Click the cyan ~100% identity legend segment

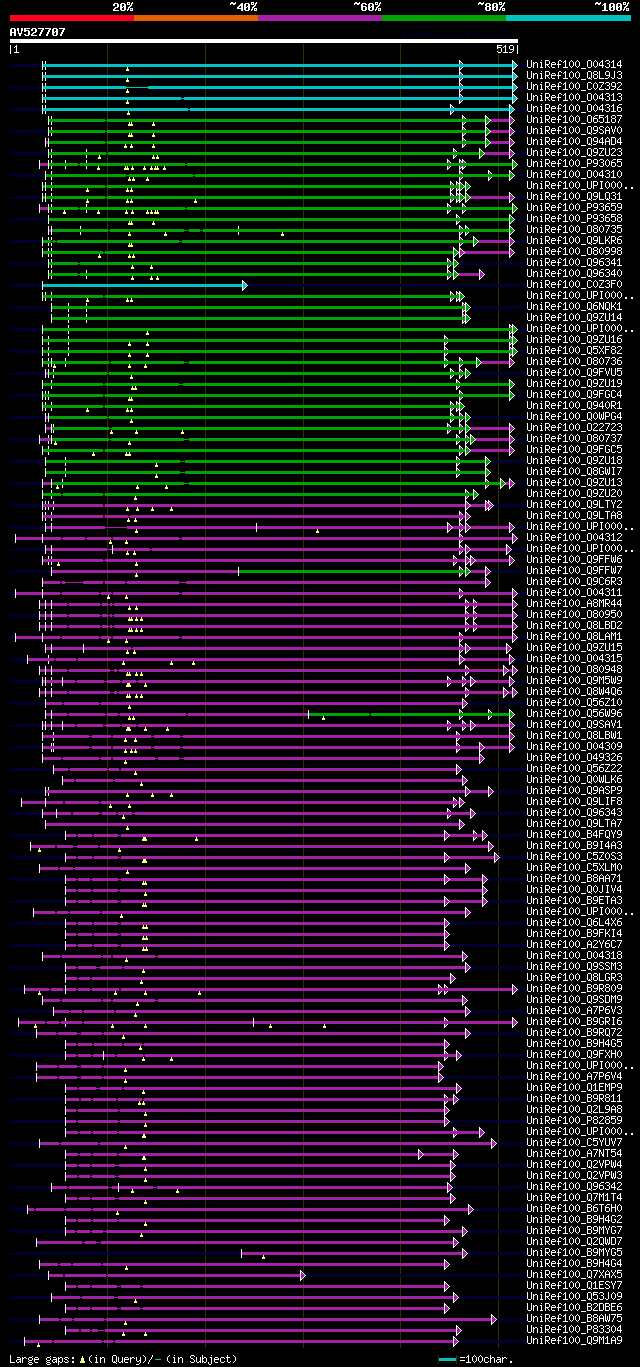567,18
